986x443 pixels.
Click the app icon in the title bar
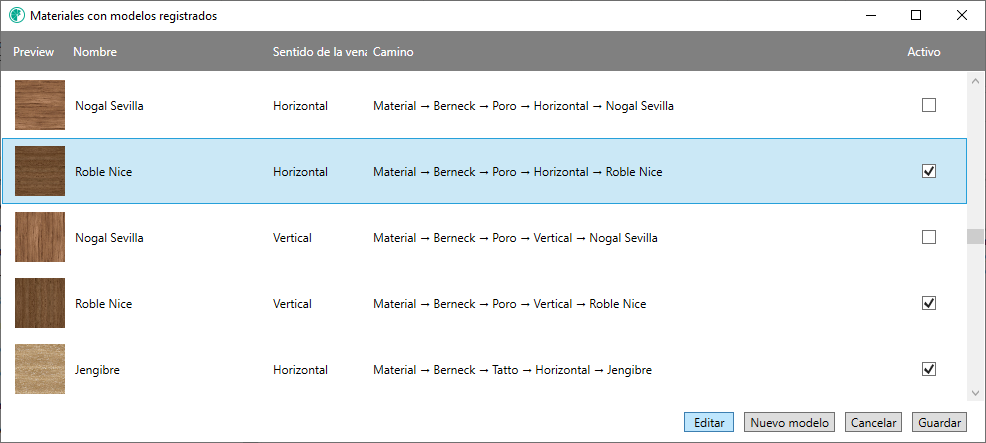pyautogui.click(x=17, y=16)
